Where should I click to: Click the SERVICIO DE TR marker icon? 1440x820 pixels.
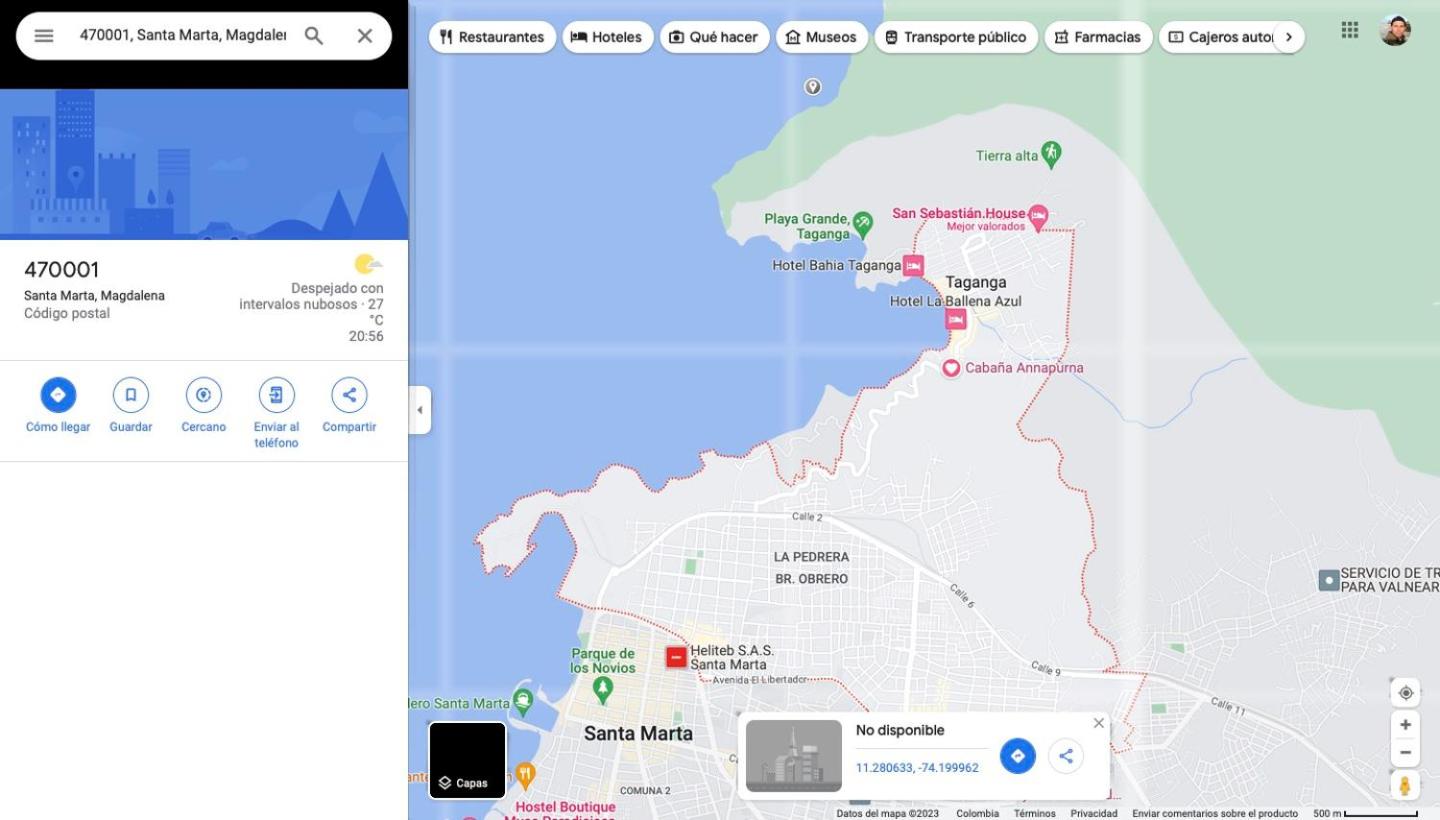point(1329,580)
